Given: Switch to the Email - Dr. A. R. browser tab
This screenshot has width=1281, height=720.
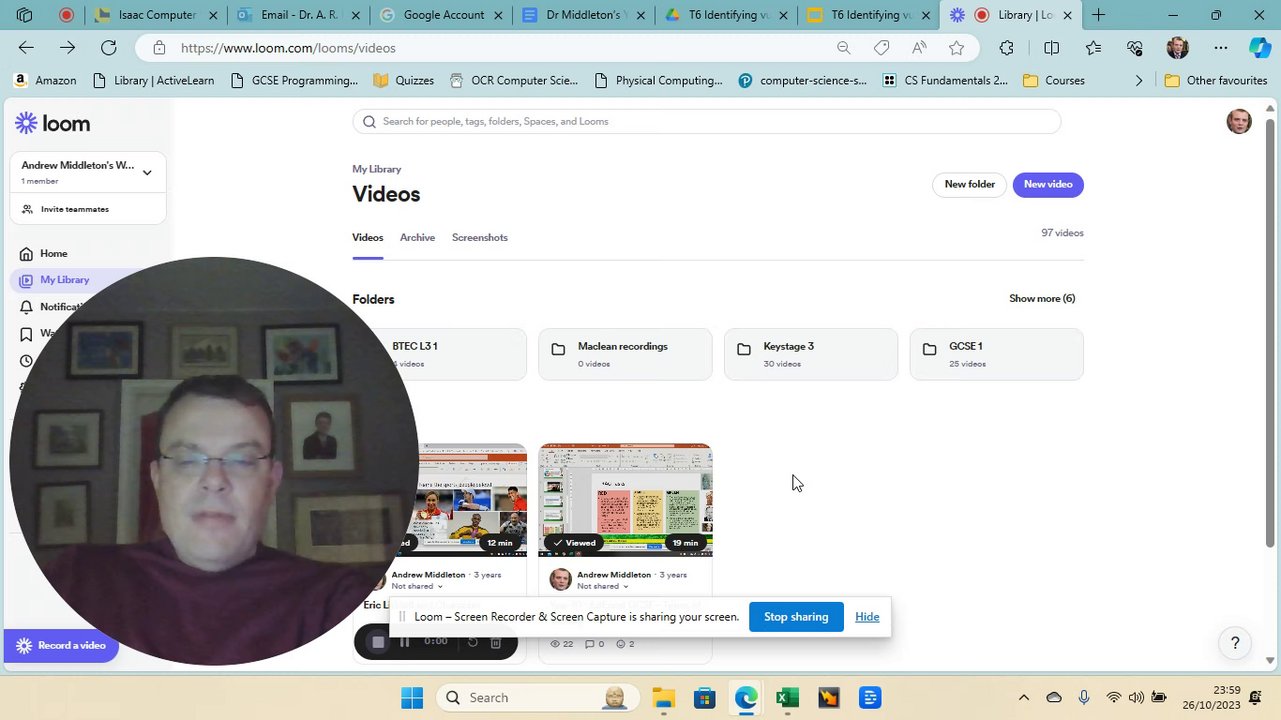Looking at the screenshot, I should point(299,15).
